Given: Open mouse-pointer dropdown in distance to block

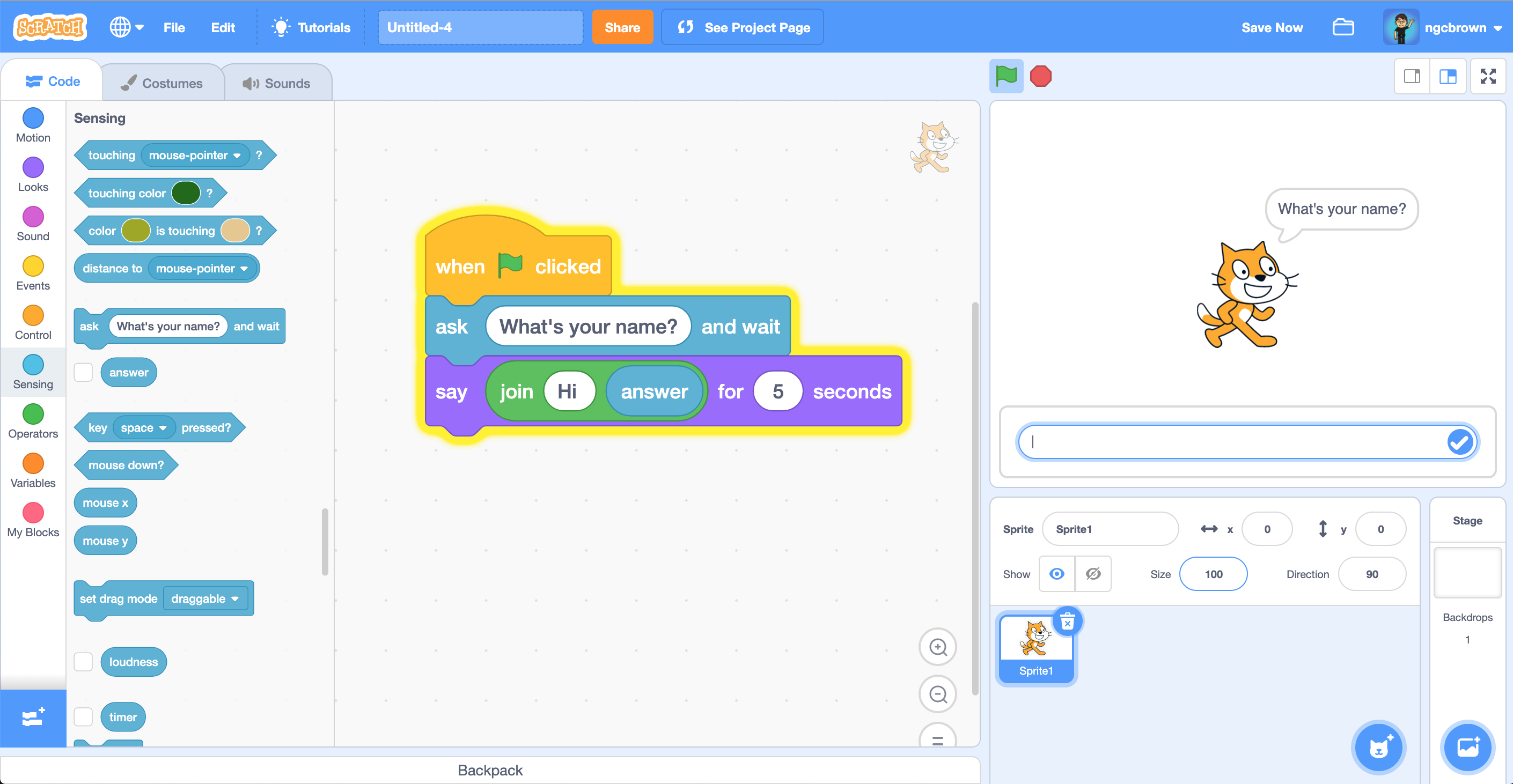Looking at the screenshot, I should pyautogui.click(x=202, y=268).
